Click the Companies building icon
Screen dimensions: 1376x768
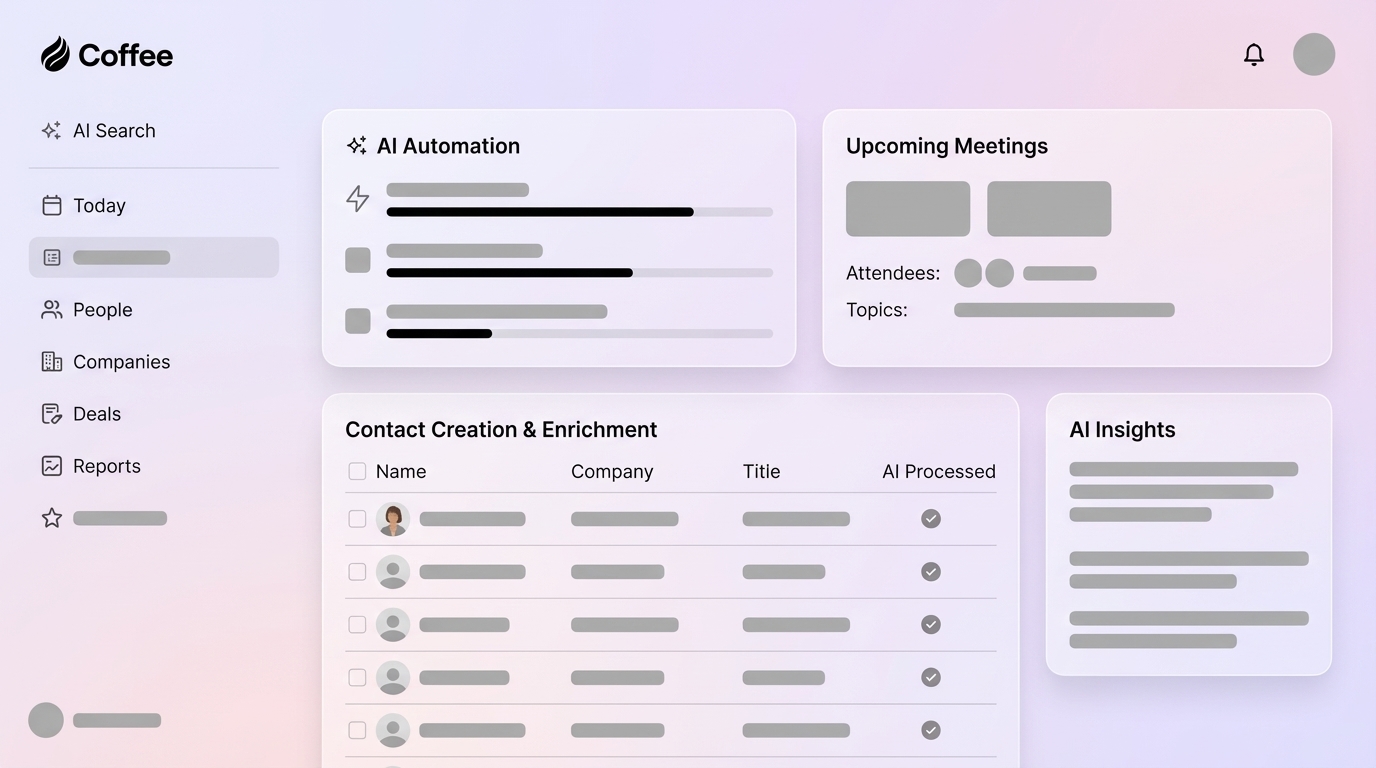(51, 361)
